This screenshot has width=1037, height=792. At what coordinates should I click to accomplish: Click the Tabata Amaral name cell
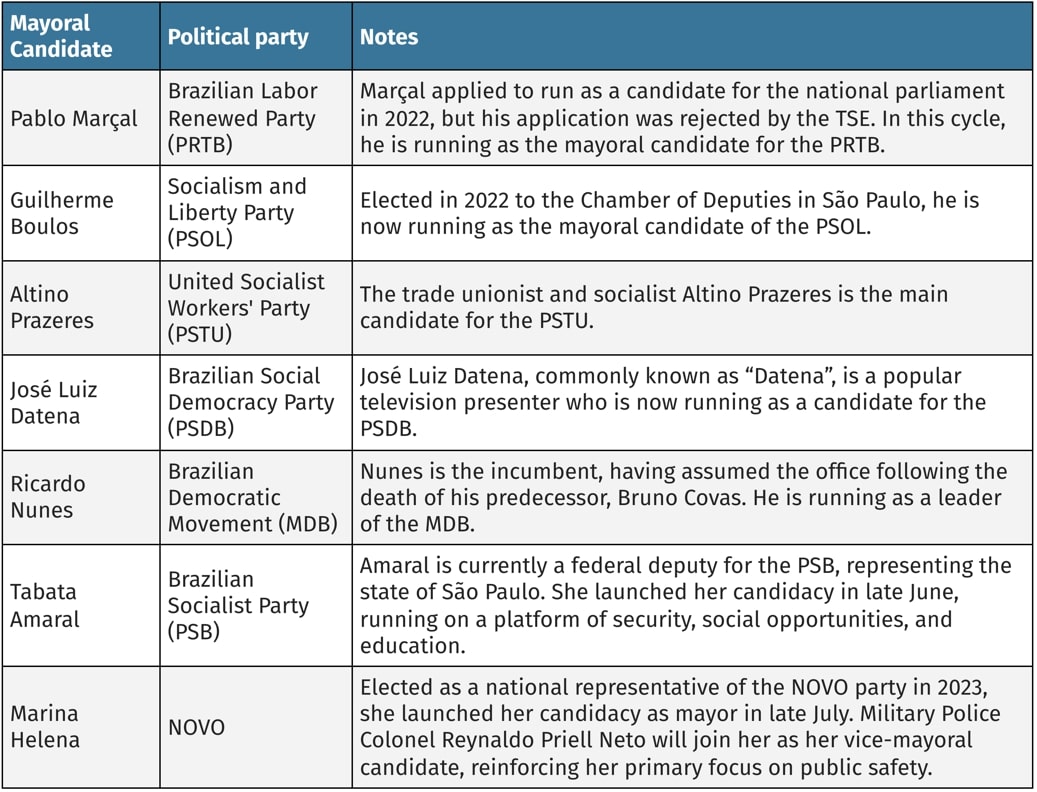(x=81, y=605)
